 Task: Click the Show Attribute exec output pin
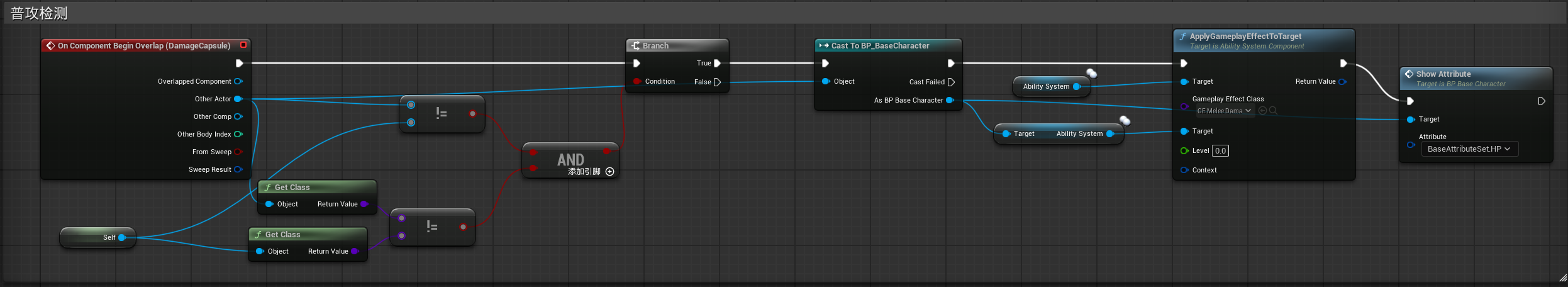tap(1542, 101)
